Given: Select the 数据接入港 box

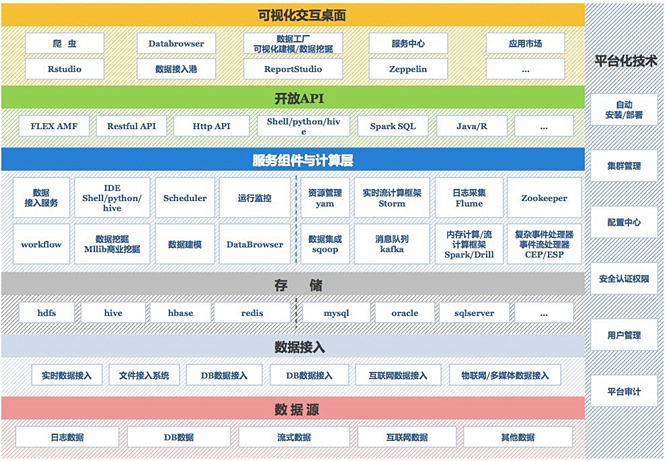Looking at the screenshot, I should tap(176, 69).
